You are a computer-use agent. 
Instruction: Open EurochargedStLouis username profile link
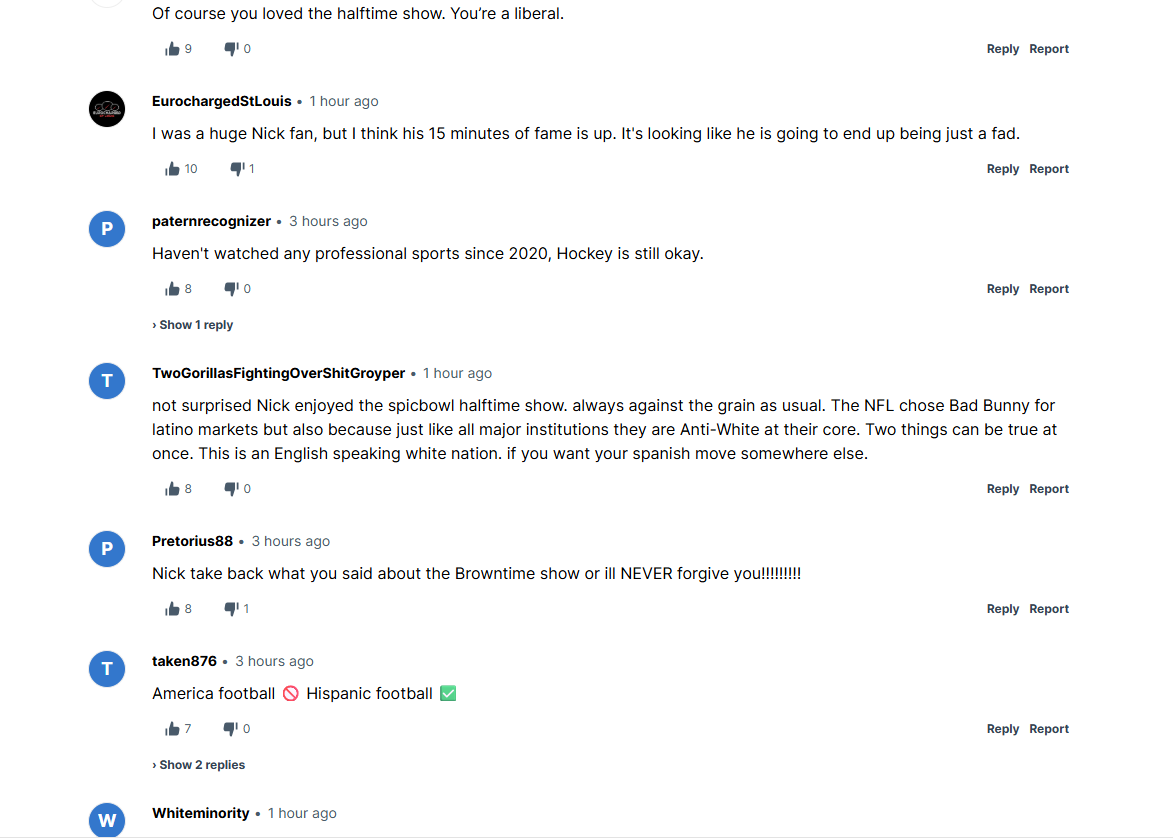222,101
